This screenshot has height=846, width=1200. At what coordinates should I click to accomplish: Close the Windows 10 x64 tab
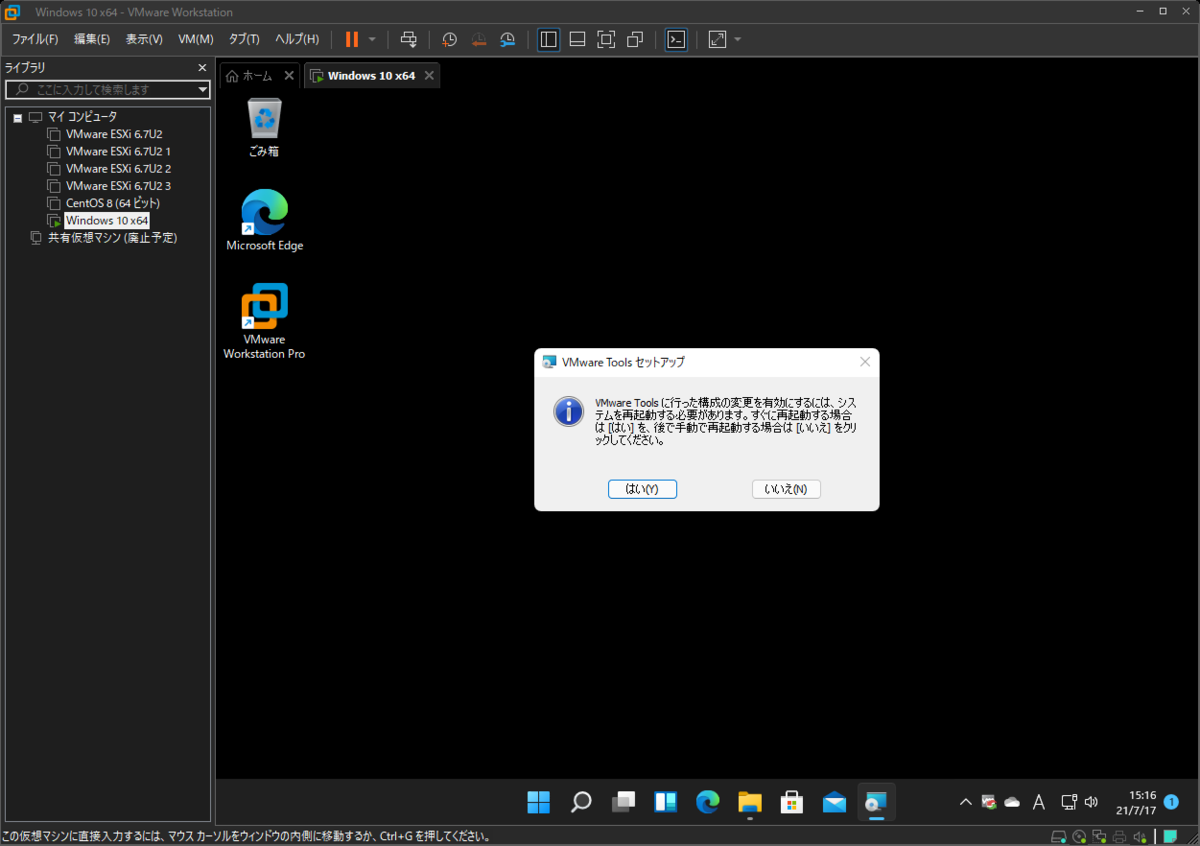pos(429,75)
